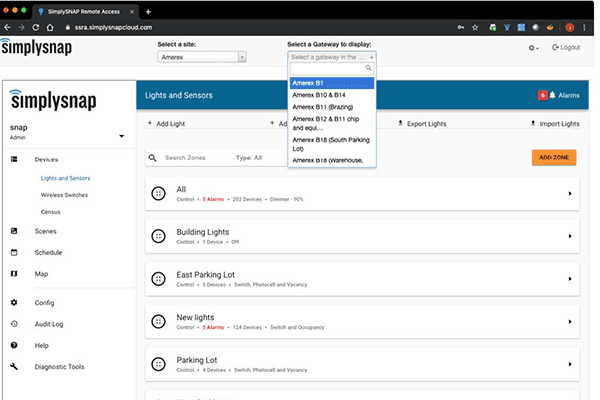Click the Diagnostic Tools wrench icon
Viewport: 600px width, 400px height.
(14, 366)
